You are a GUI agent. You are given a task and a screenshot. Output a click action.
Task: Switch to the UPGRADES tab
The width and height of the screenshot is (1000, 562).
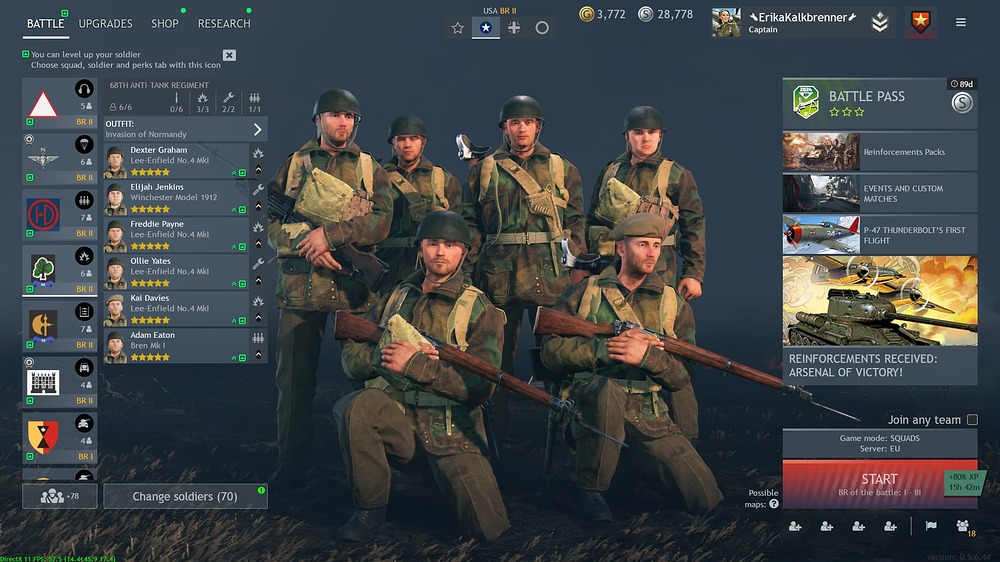(x=105, y=24)
